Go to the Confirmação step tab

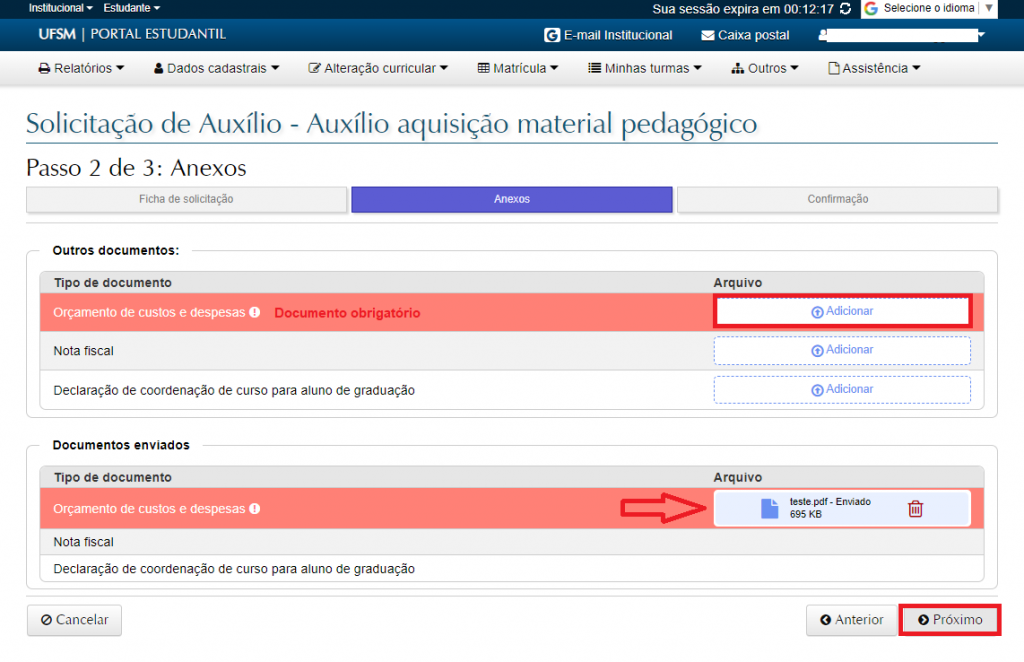(x=837, y=199)
